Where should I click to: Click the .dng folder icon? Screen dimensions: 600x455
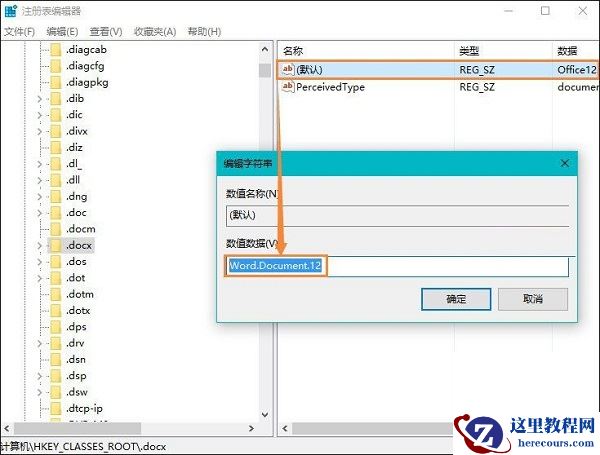(56, 197)
